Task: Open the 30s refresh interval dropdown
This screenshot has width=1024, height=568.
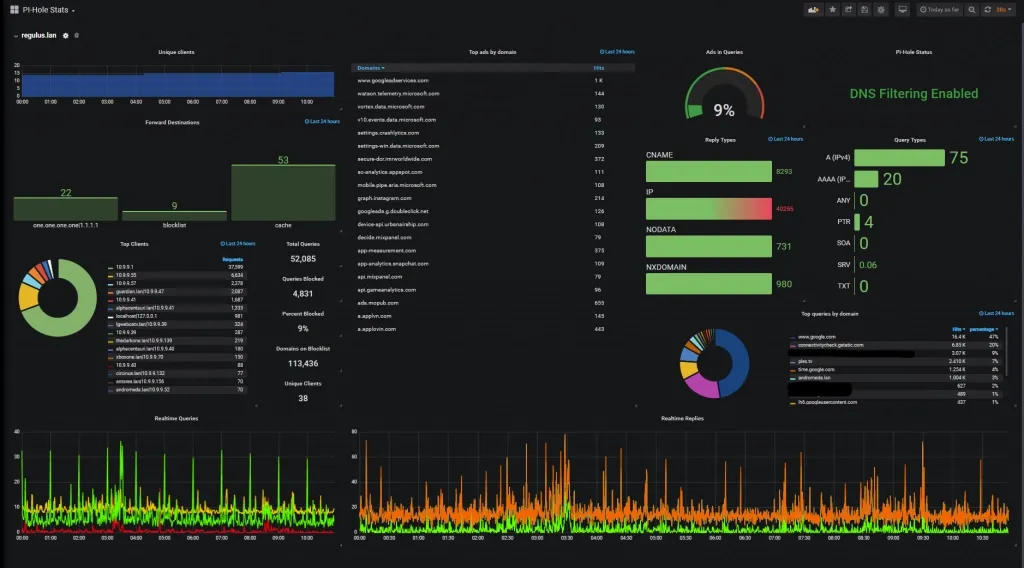Action: coord(1004,10)
